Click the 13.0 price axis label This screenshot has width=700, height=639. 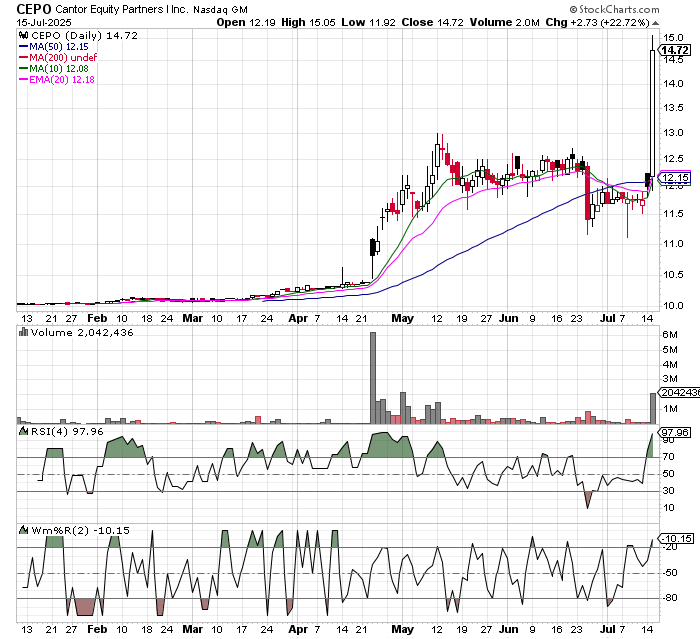pyautogui.click(x=673, y=133)
